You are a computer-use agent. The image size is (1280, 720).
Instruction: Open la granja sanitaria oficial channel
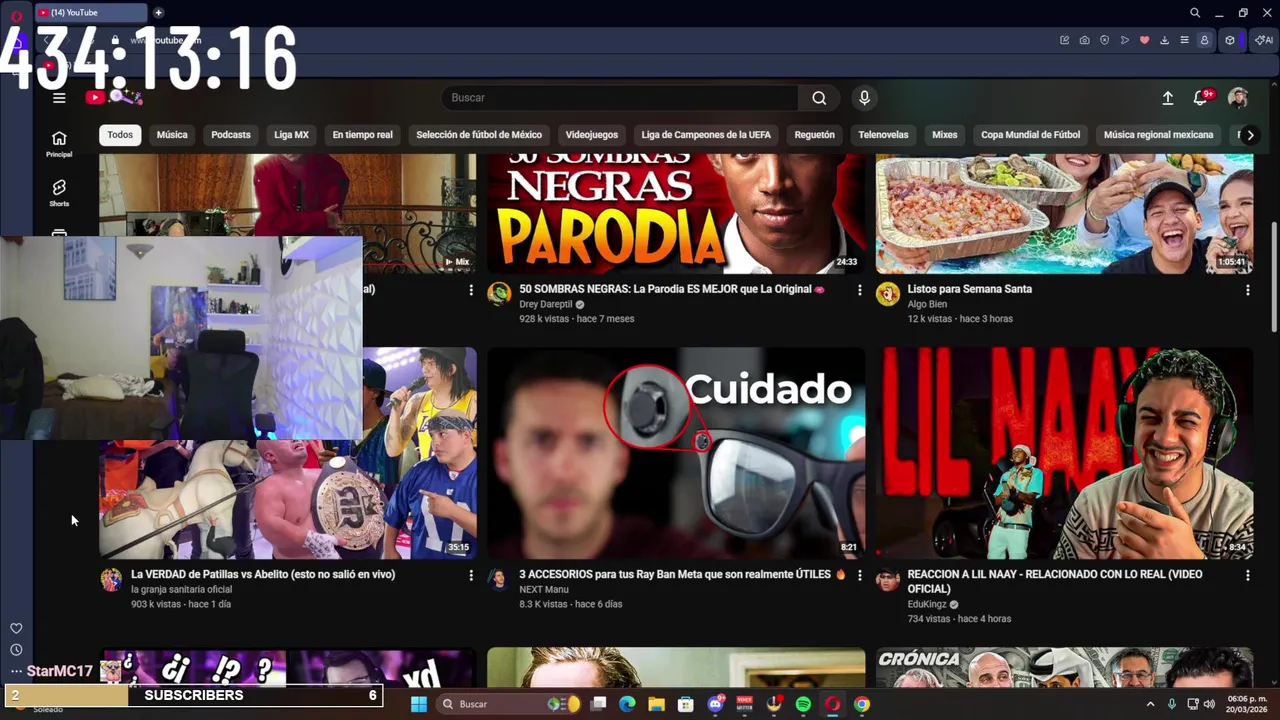click(181, 590)
